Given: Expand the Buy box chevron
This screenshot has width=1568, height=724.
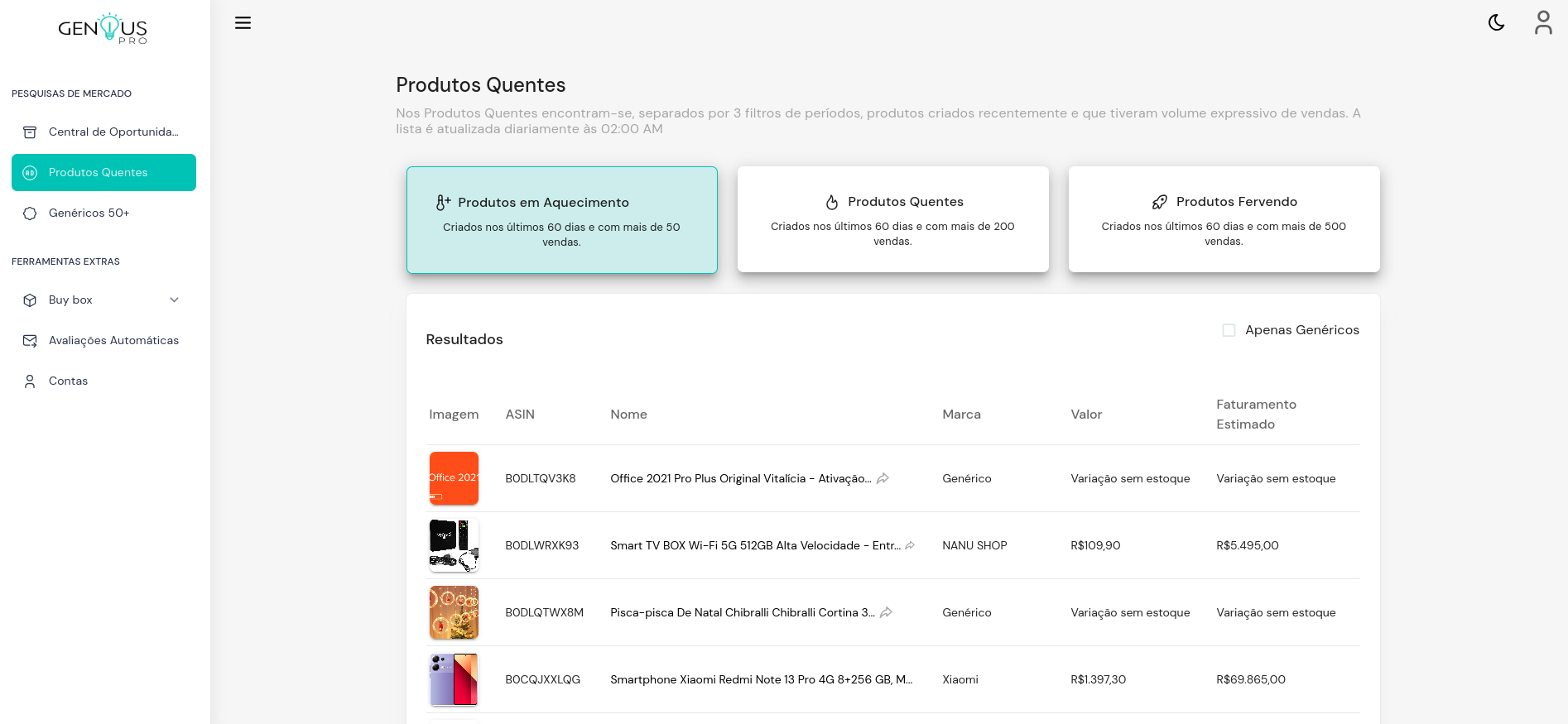Looking at the screenshot, I should tap(174, 300).
